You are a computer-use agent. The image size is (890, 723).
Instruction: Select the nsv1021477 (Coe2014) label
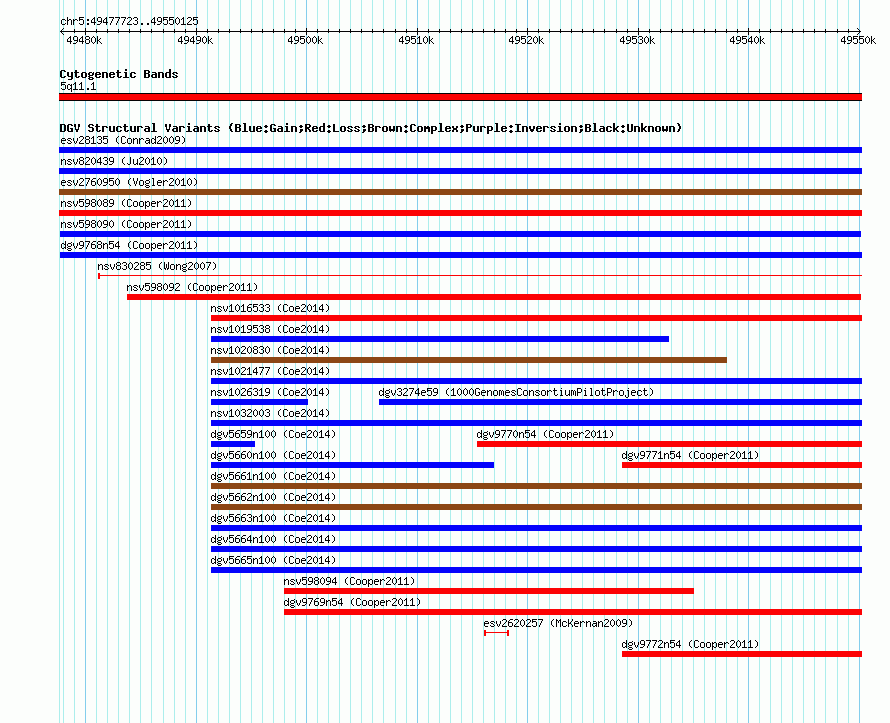270,371
